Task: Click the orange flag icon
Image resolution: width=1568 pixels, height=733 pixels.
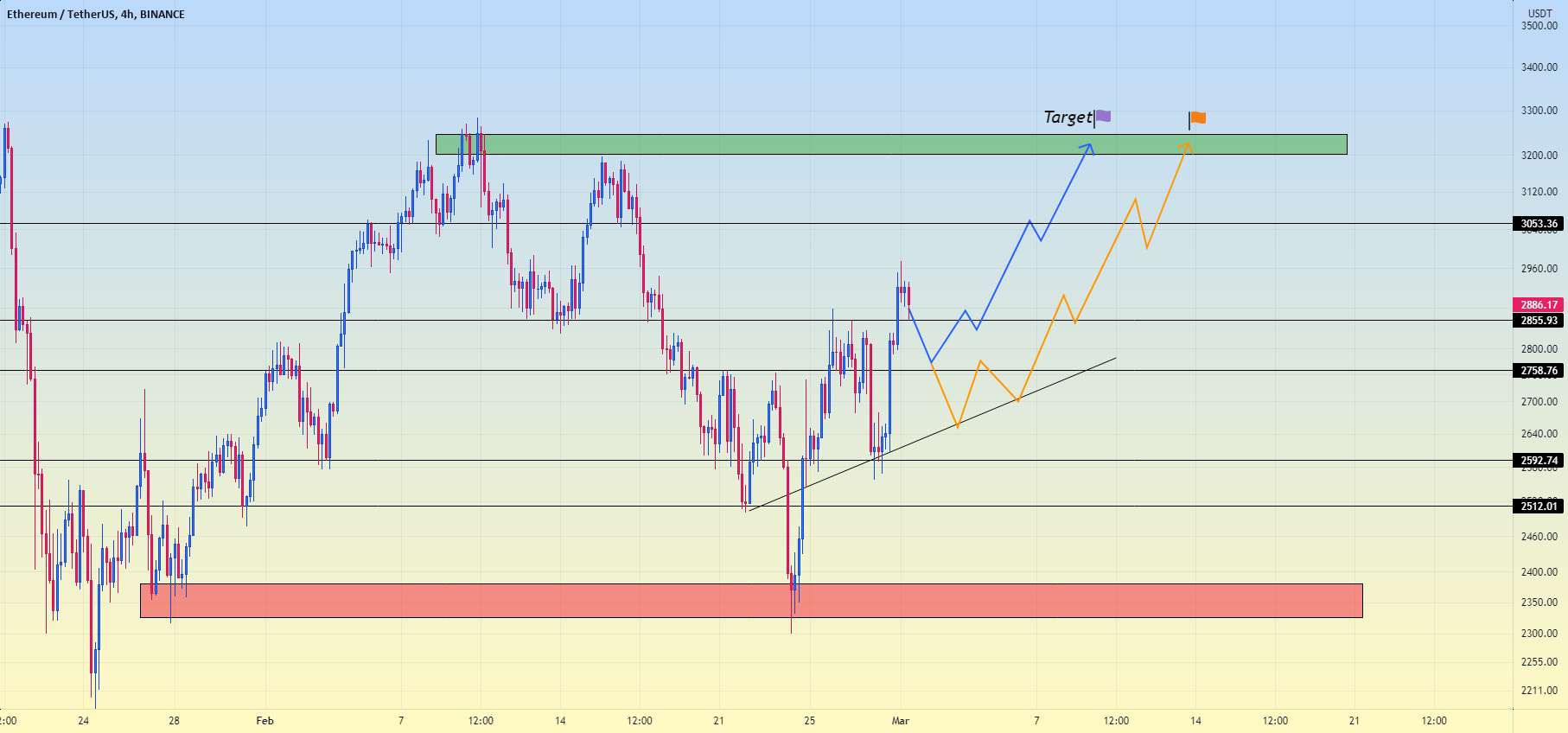Action: [1197, 119]
